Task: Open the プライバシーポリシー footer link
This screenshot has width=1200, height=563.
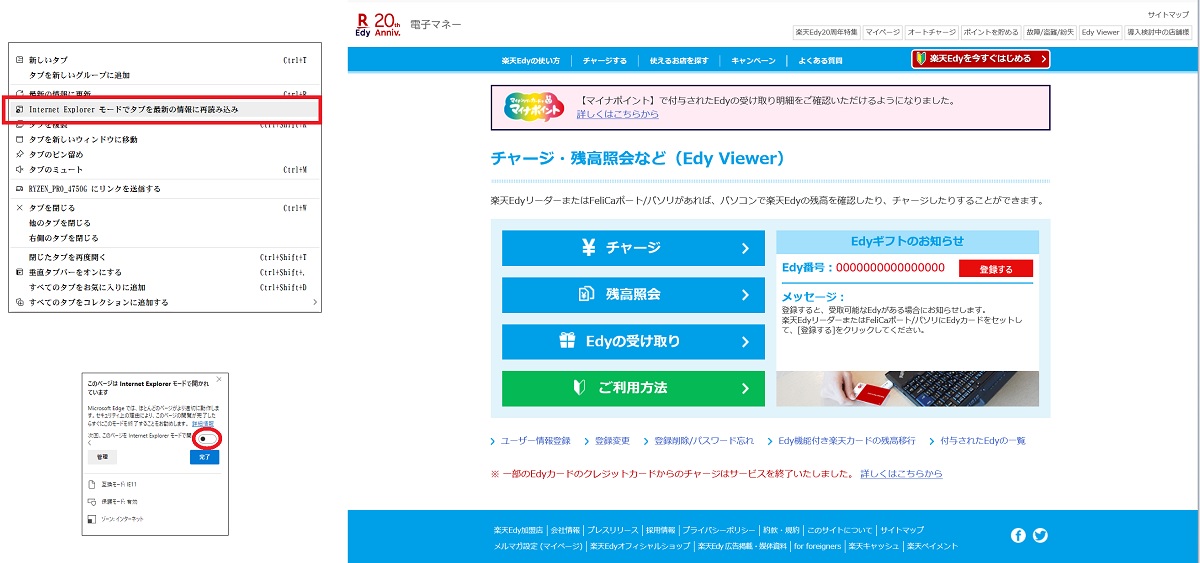Action: 719,530
